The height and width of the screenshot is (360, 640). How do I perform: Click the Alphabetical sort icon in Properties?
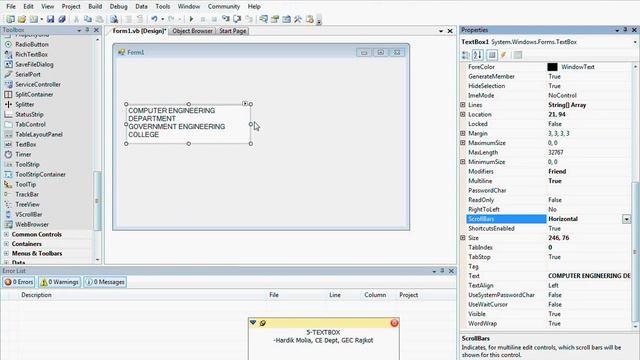[478, 55]
